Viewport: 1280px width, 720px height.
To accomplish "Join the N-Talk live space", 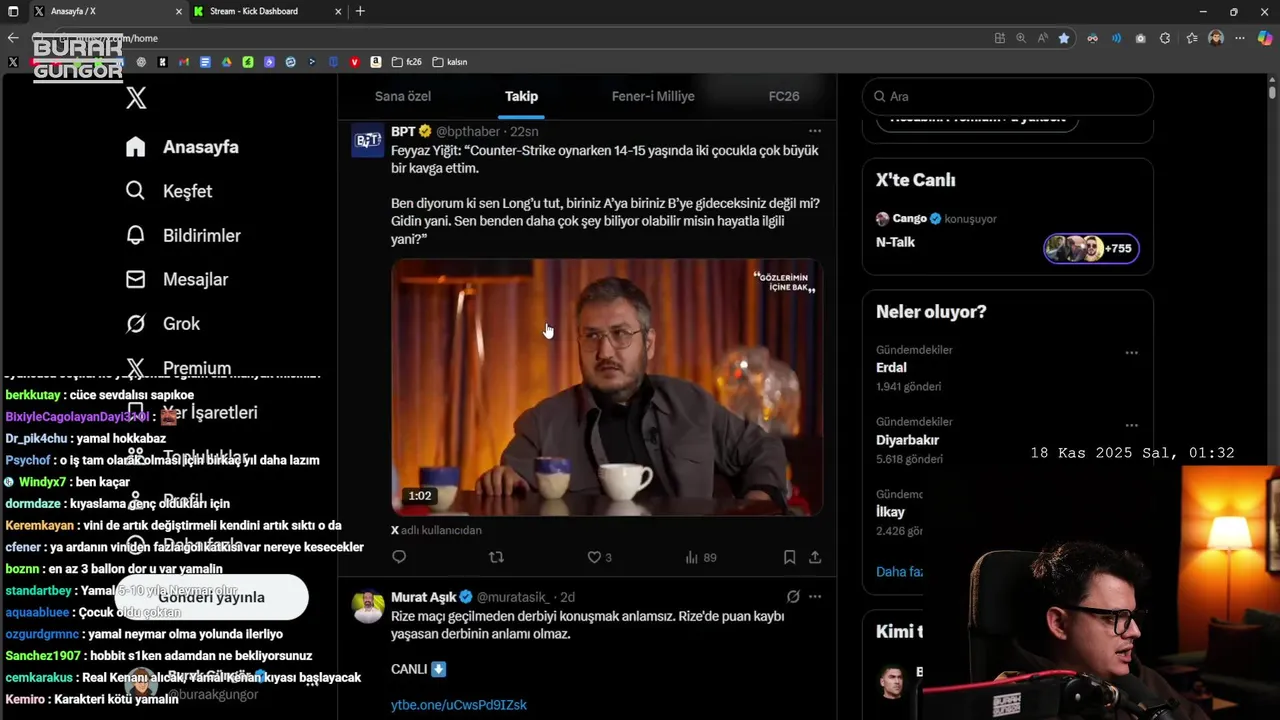I will tap(896, 242).
